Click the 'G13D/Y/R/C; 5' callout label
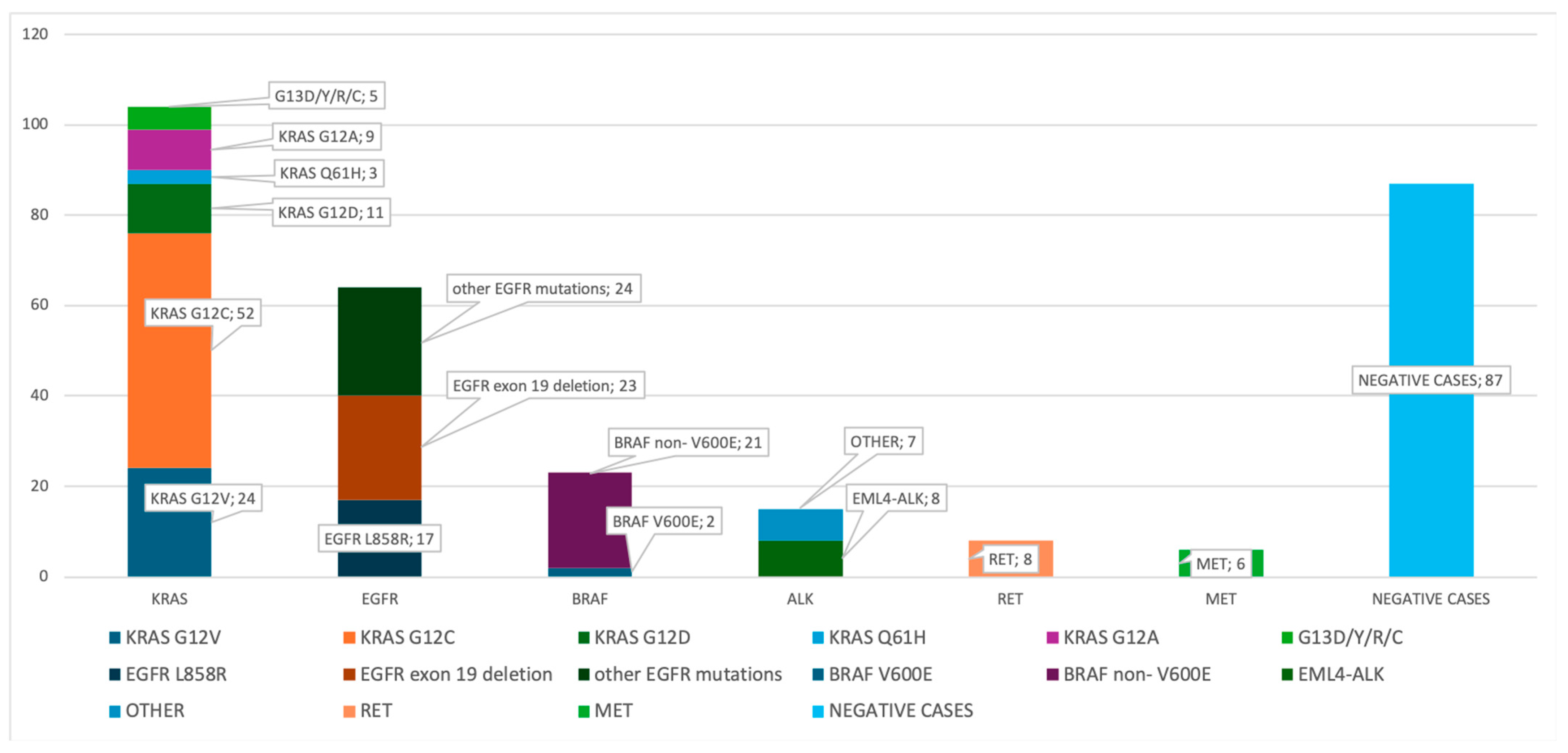The width and height of the screenshot is (1568, 753). 326,96
